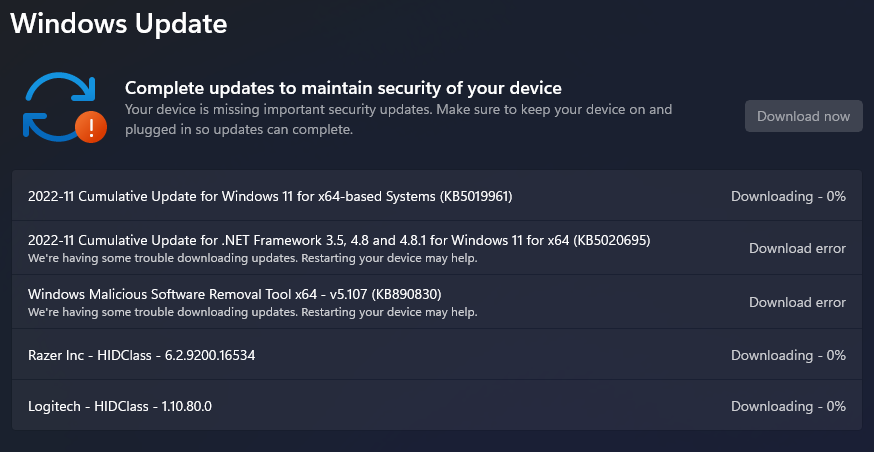874x452 pixels.
Task: Click Downloading status of Windows 11 cumulative update
Action: coord(788,196)
